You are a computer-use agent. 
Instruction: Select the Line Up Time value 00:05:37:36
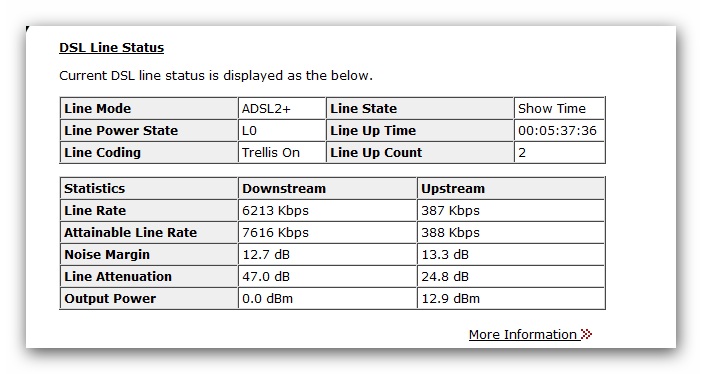(557, 130)
